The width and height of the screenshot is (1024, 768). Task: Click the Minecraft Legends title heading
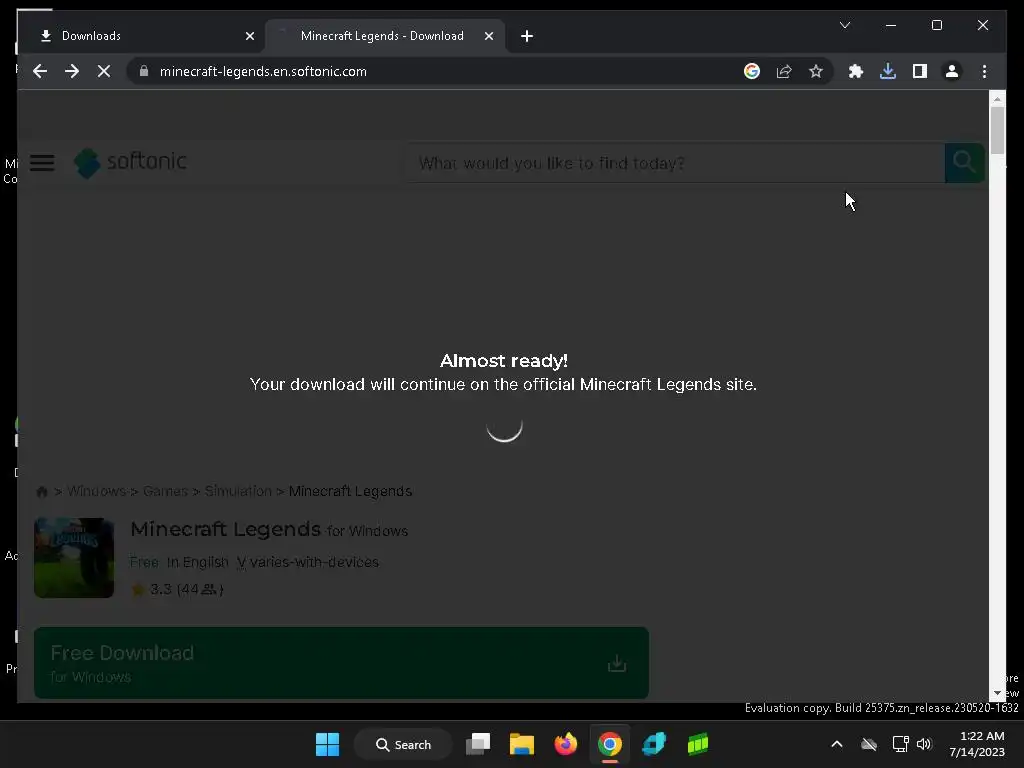[225, 529]
